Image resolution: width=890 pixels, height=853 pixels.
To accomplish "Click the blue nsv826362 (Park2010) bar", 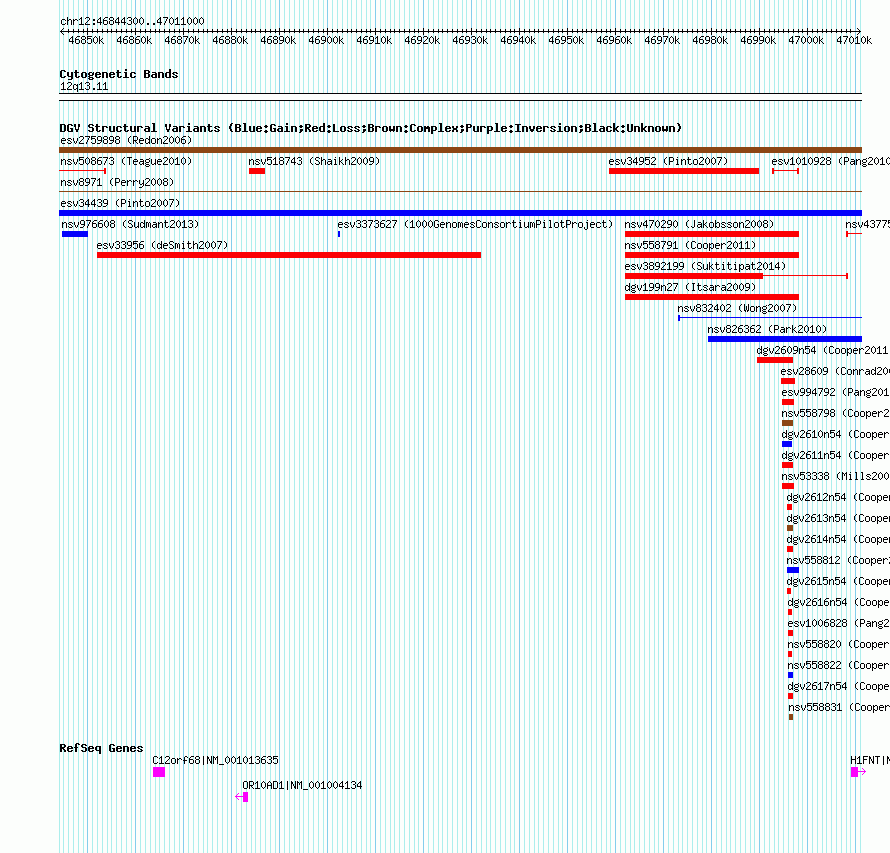I will click(784, 339).
